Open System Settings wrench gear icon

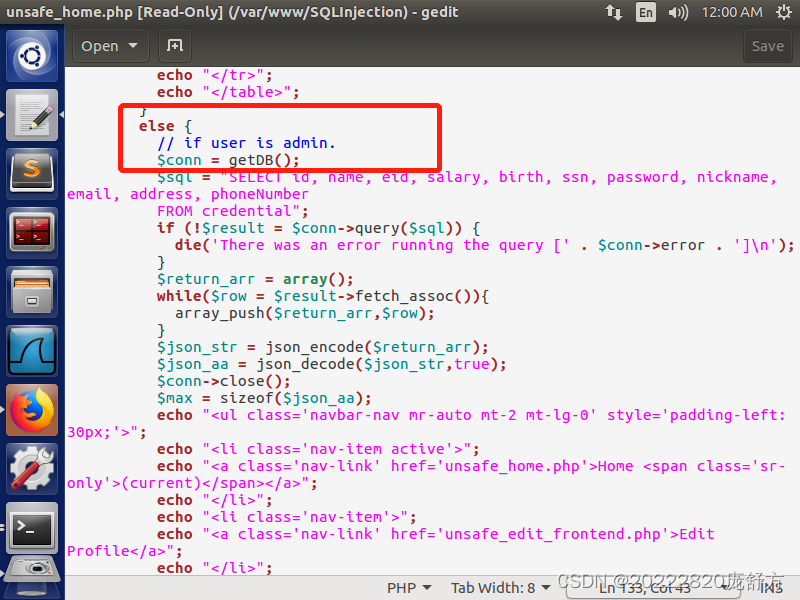coord(32,469)
